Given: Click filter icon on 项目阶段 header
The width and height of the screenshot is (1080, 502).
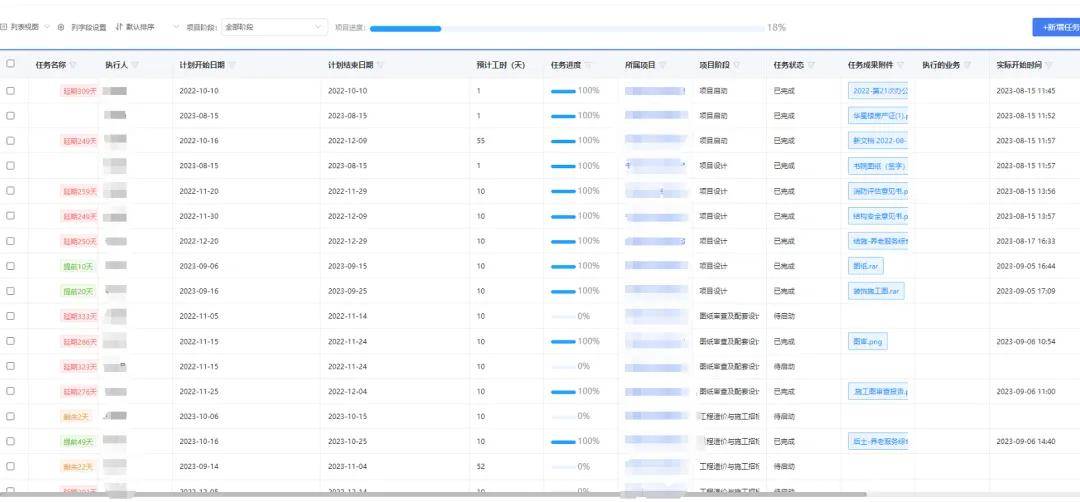Looking at the screenshot, I should [738, 66].
